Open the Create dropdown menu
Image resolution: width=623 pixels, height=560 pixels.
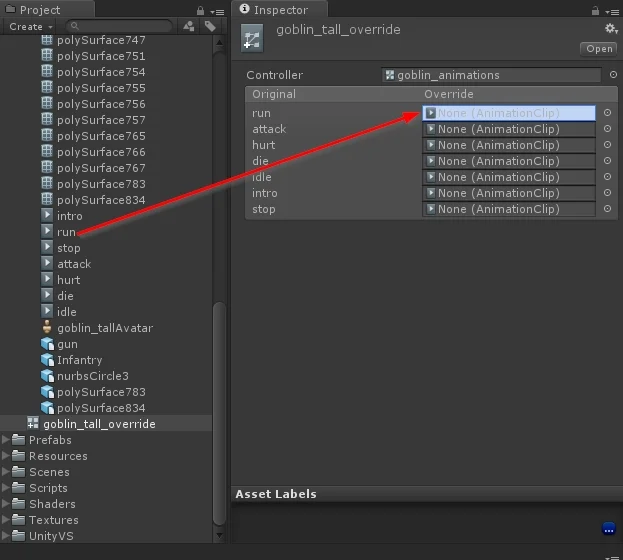[29, 27]
